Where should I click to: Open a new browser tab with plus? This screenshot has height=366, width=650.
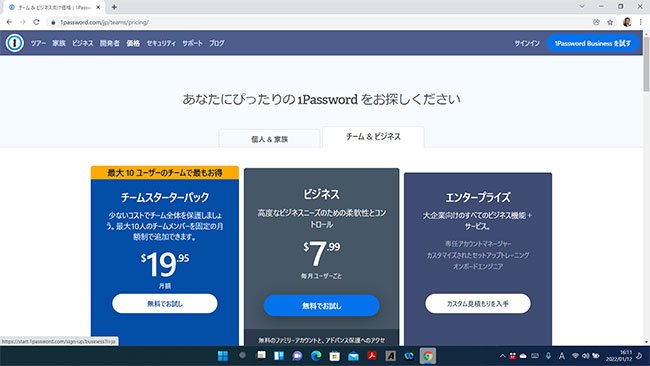tap(114, 7)
